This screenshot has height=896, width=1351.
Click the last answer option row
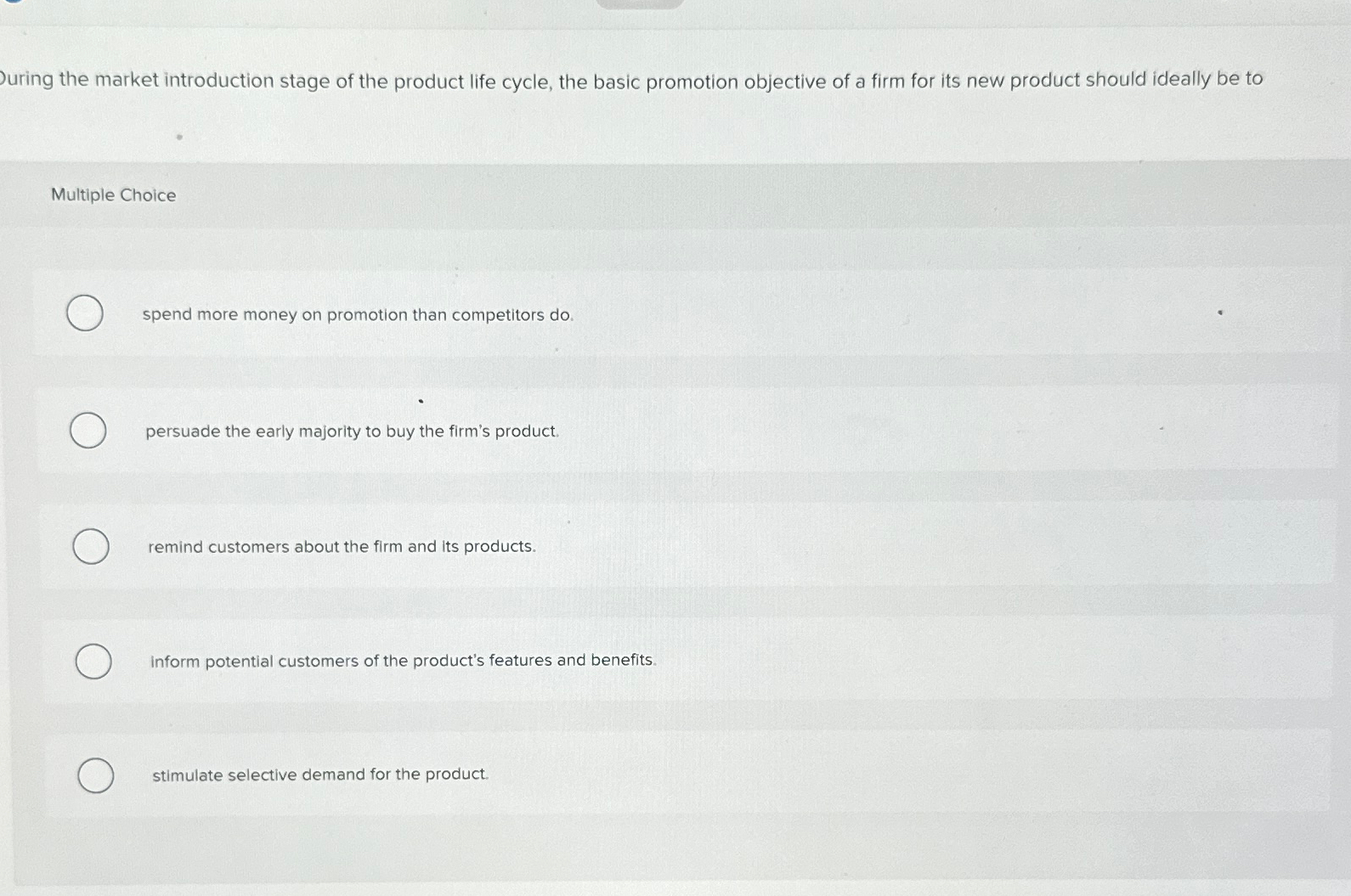[x=595, y=775]
